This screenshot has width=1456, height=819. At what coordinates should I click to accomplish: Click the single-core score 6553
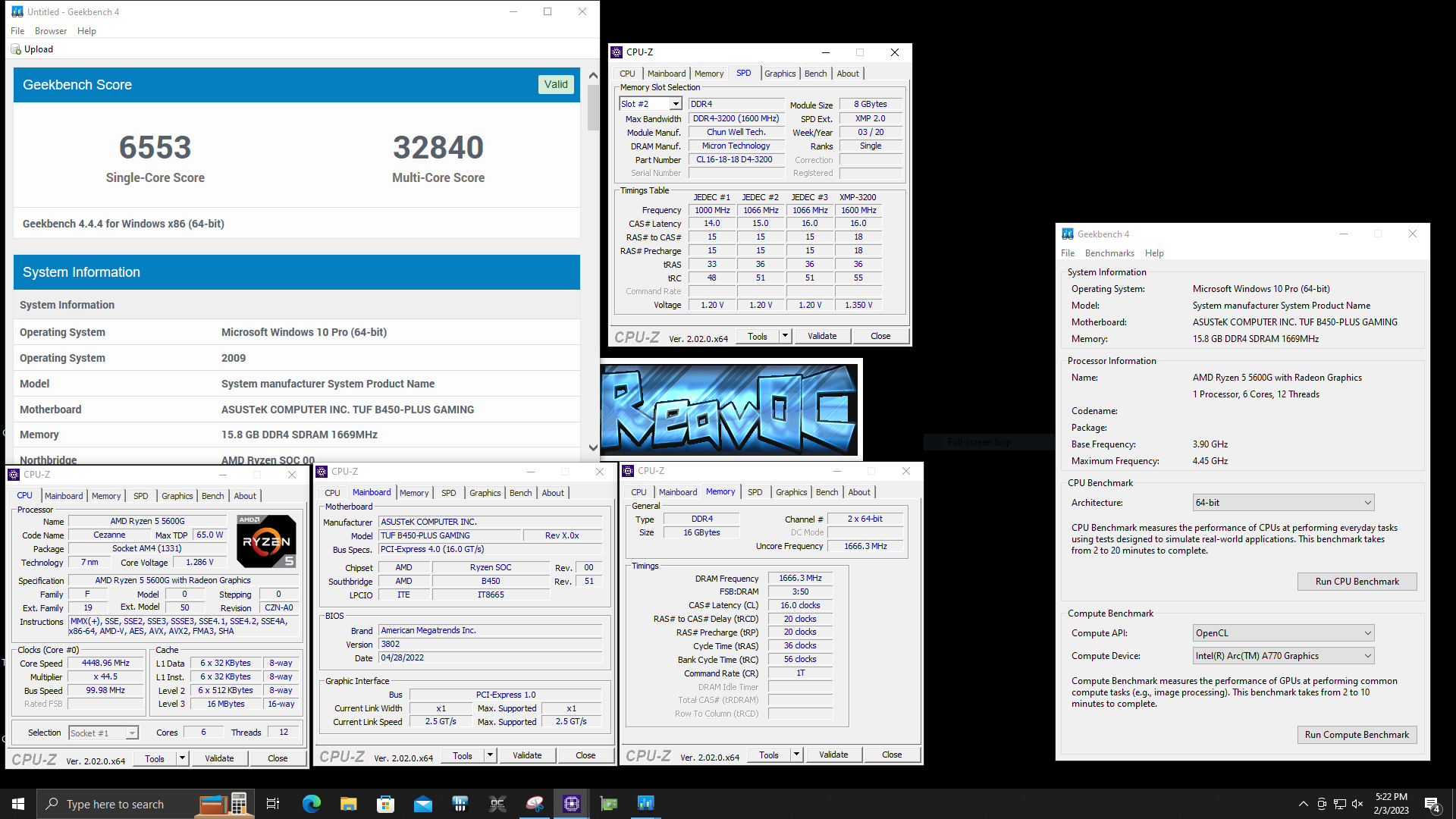pyautogui.click(x=155, y=147)
